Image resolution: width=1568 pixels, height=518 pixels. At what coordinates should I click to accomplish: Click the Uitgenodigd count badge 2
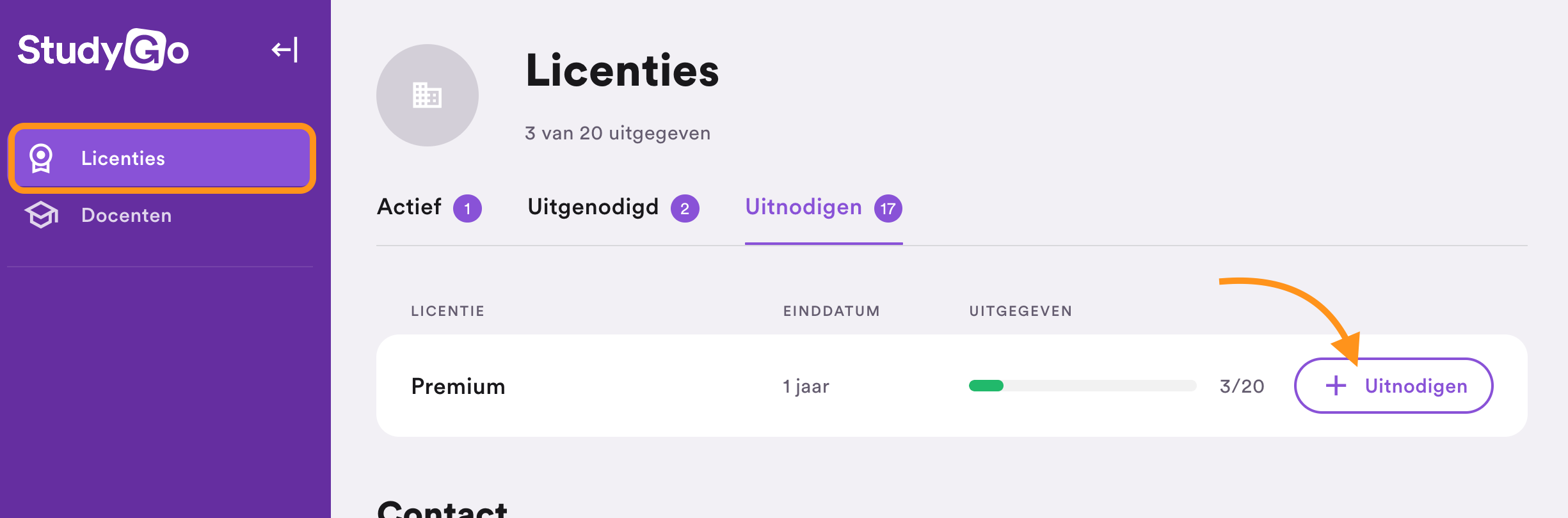coord(685,208)
